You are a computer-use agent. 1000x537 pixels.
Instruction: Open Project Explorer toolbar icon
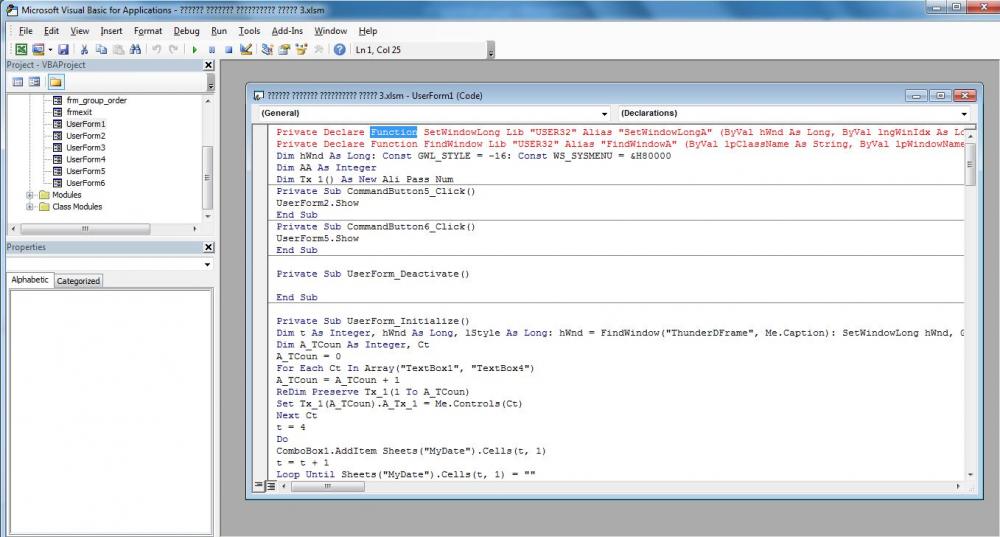(x=267, y=49)
